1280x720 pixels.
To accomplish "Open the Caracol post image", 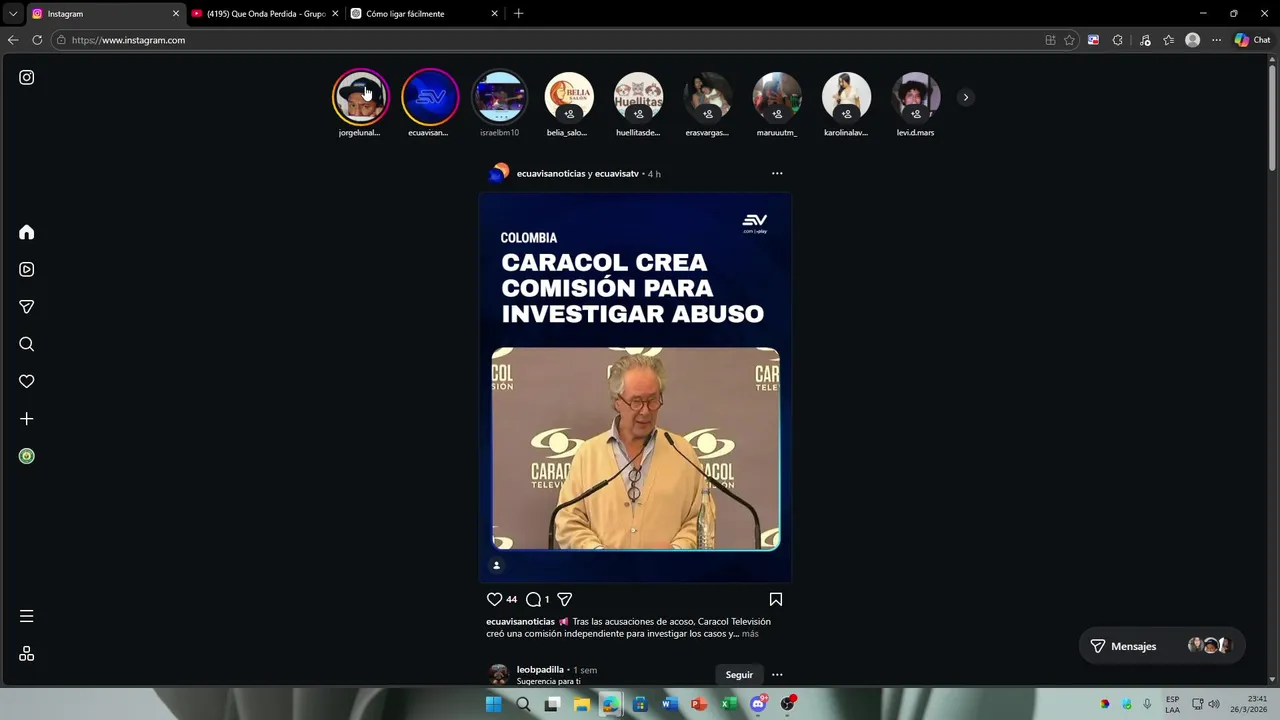I will coord(635,388).
